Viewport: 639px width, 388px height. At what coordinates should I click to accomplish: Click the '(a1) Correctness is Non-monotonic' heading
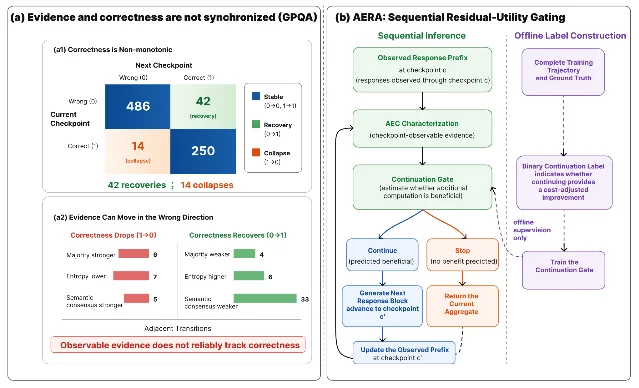(113, 49)
